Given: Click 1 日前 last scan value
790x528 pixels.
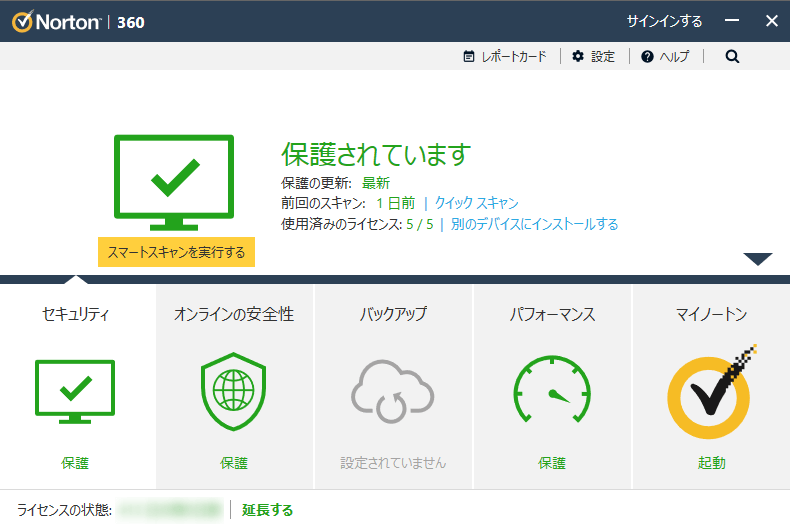Looking at the screenshot, I should [396, 203].
